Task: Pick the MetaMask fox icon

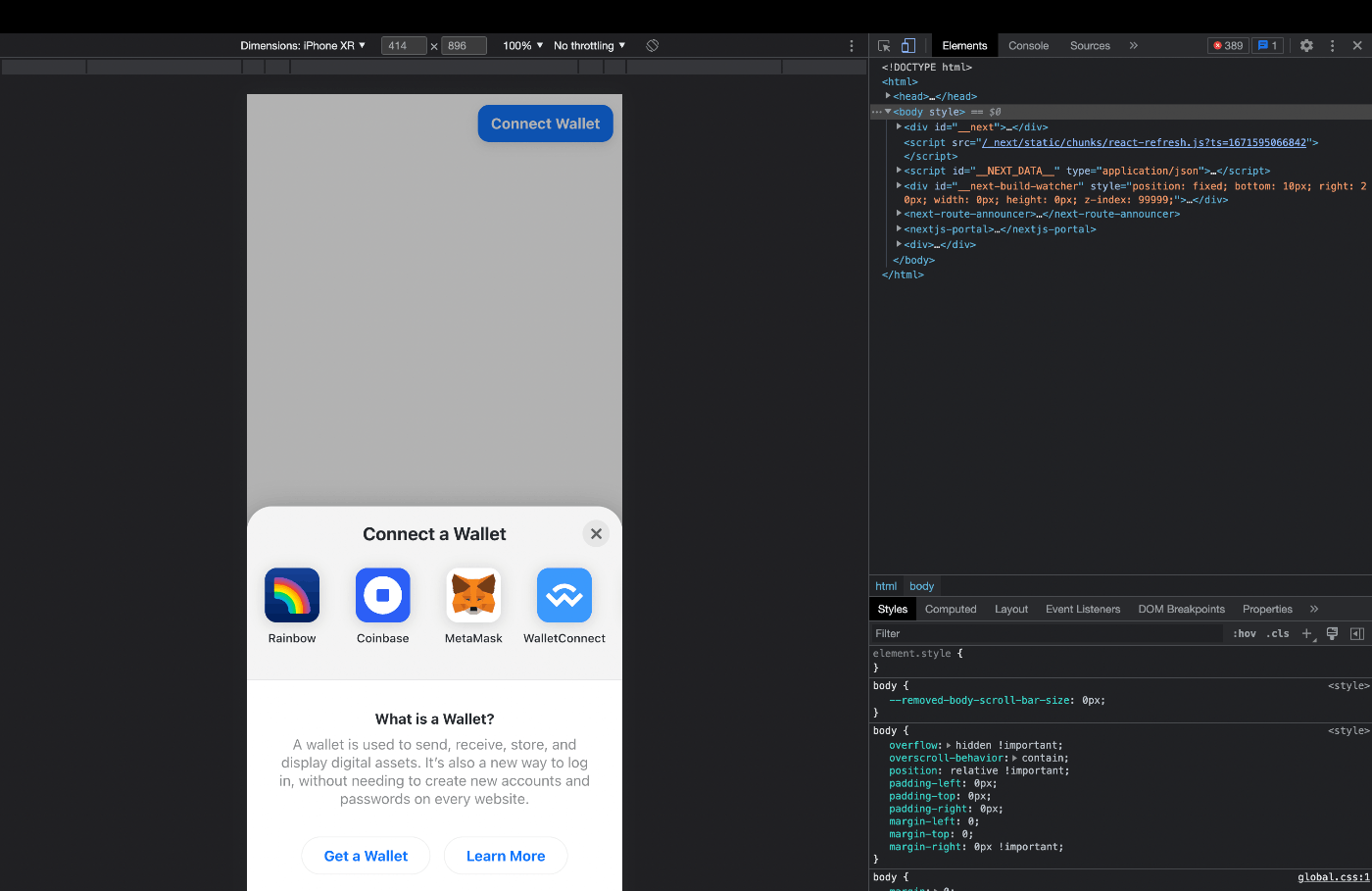Action: (473, 595)
